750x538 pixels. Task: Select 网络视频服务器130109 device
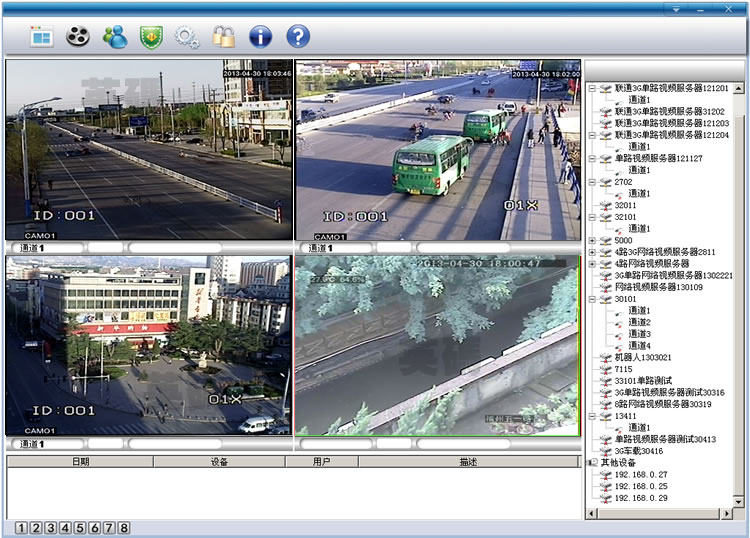[x=659, y=287]
